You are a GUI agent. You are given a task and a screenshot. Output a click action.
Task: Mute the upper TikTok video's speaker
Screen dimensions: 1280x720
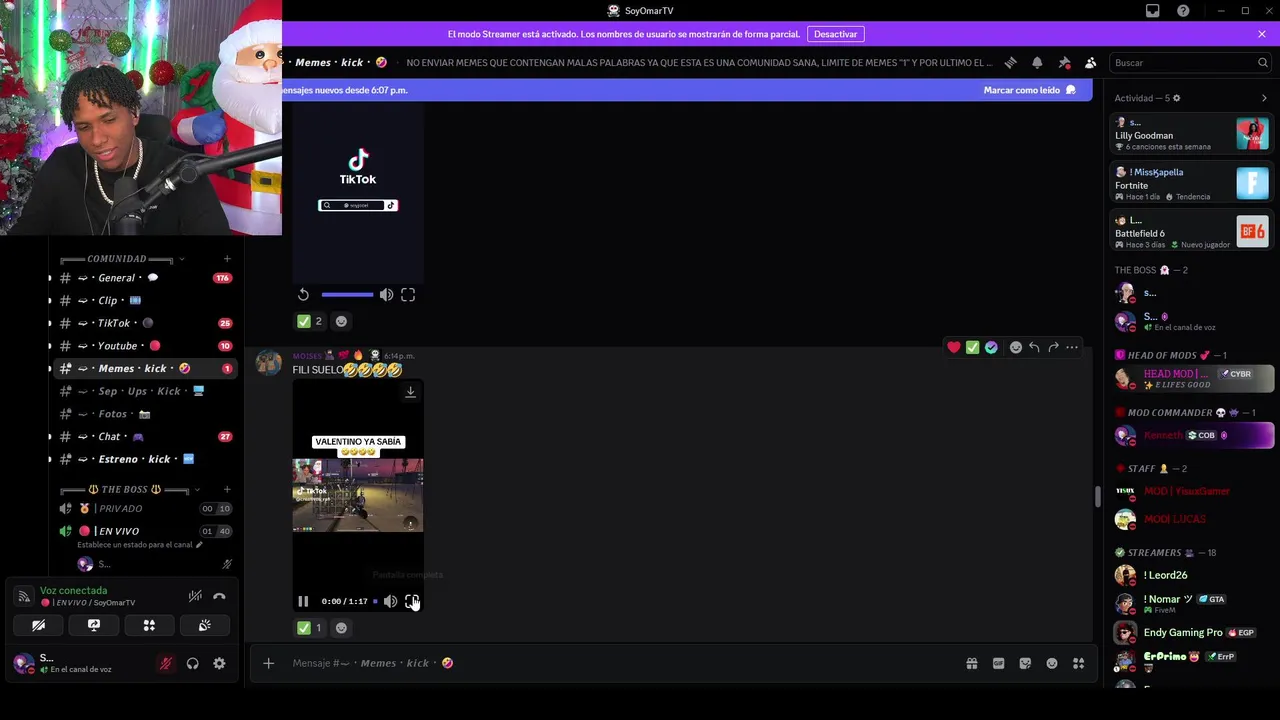(x=386, y=295)
